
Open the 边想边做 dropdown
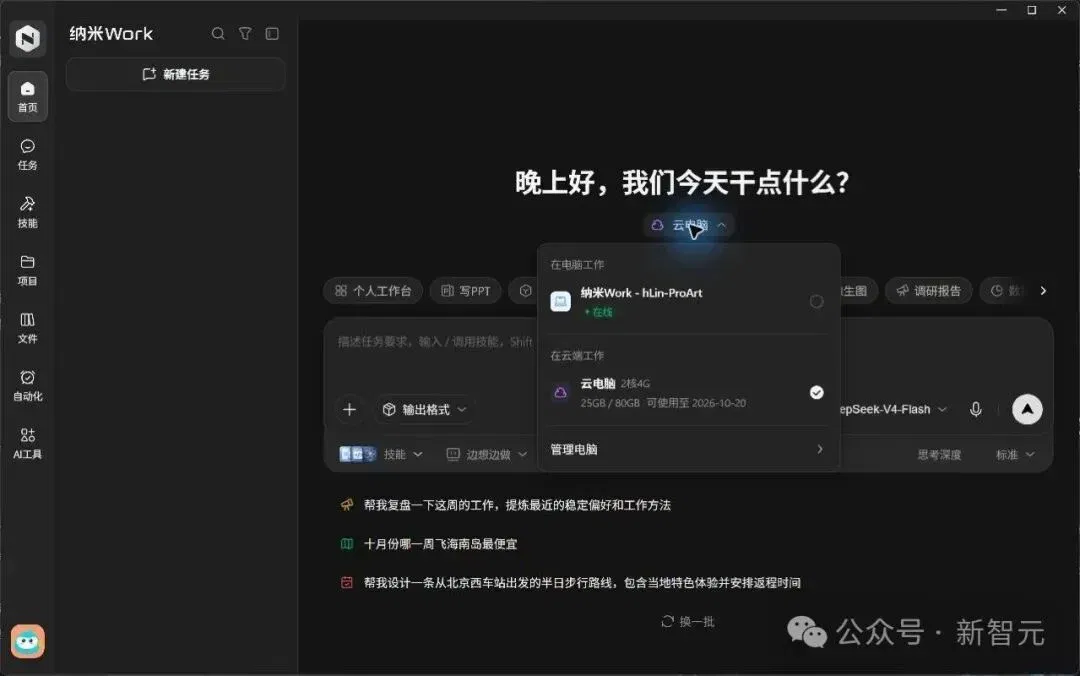click(x=487, y=454)
